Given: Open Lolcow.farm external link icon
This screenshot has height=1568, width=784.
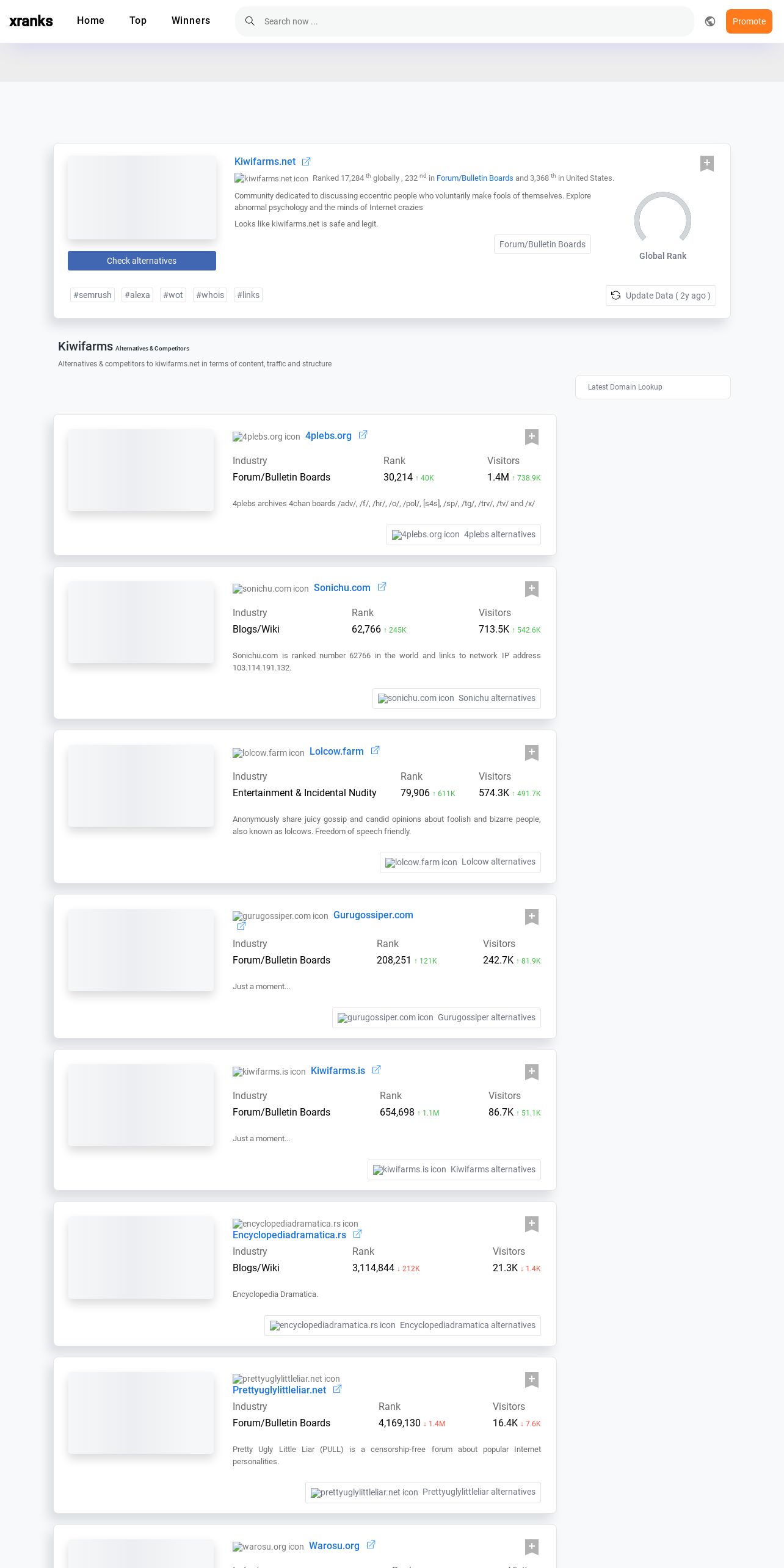Looking at the screenshot, I should tap(375, 750).
